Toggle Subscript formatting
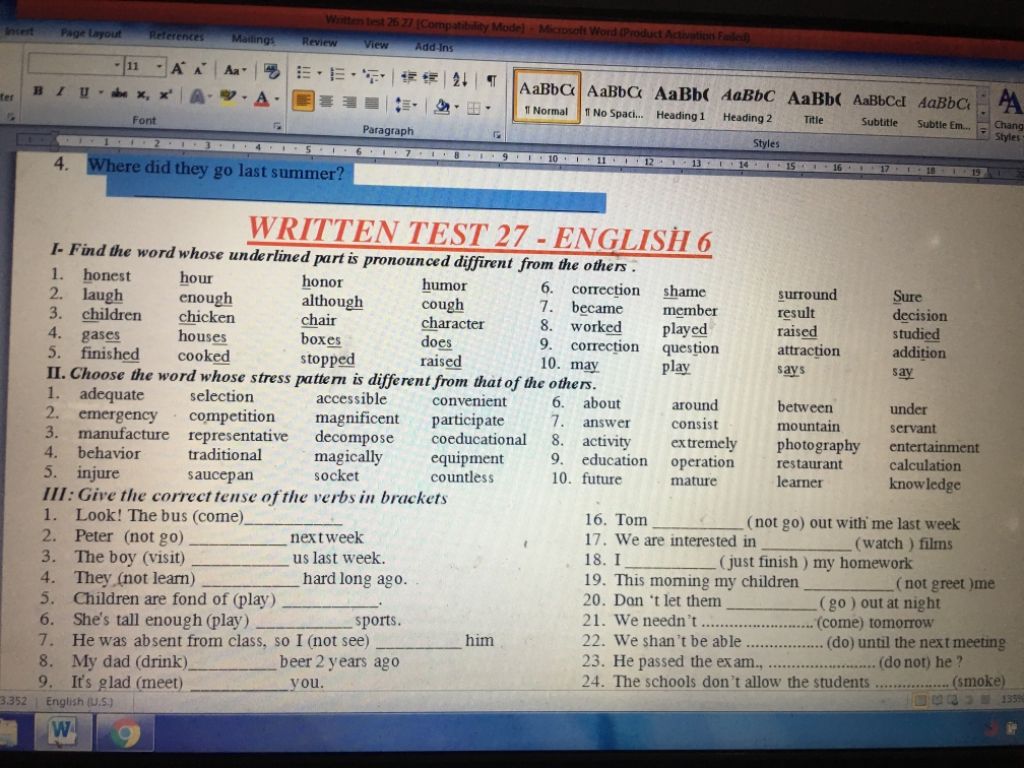 click(x=143, y=95)
